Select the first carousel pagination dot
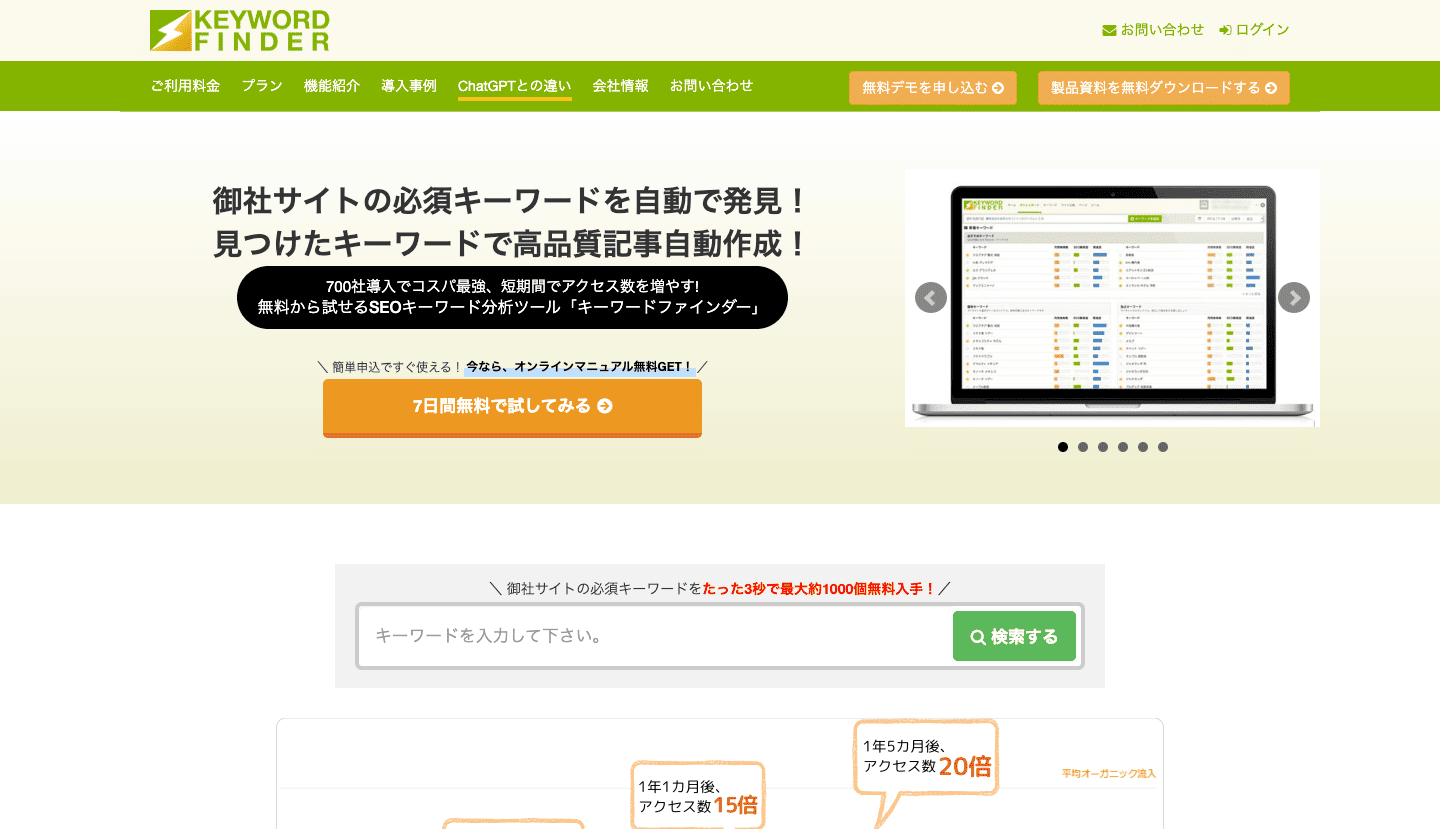This screenshot has height=829, width=1440. click(x=1063, y=447)
